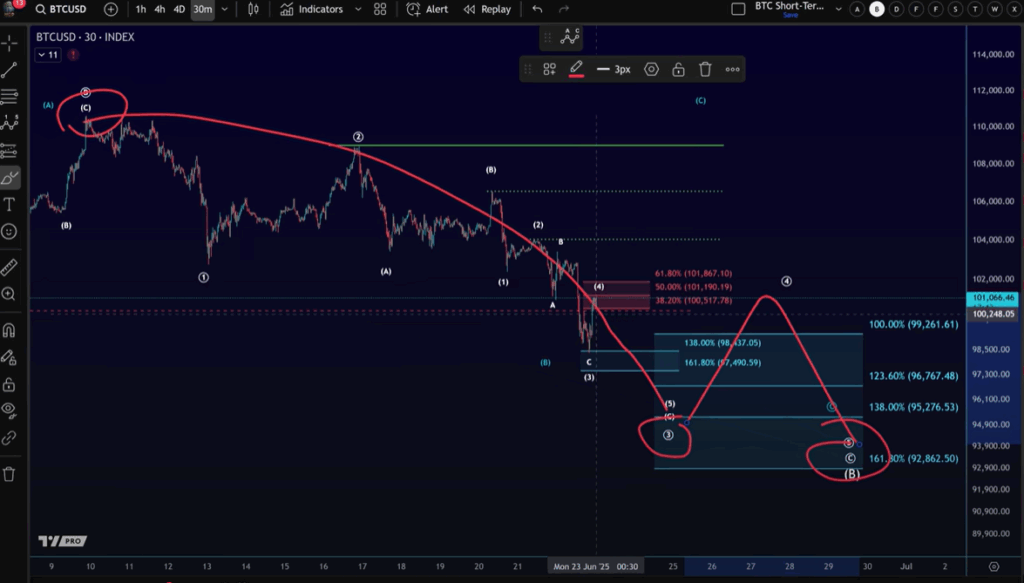Open the Elliott wave favorites toolbar icon
The width and height of the screenshot is (1024, 583).
[x=569, y=38]
